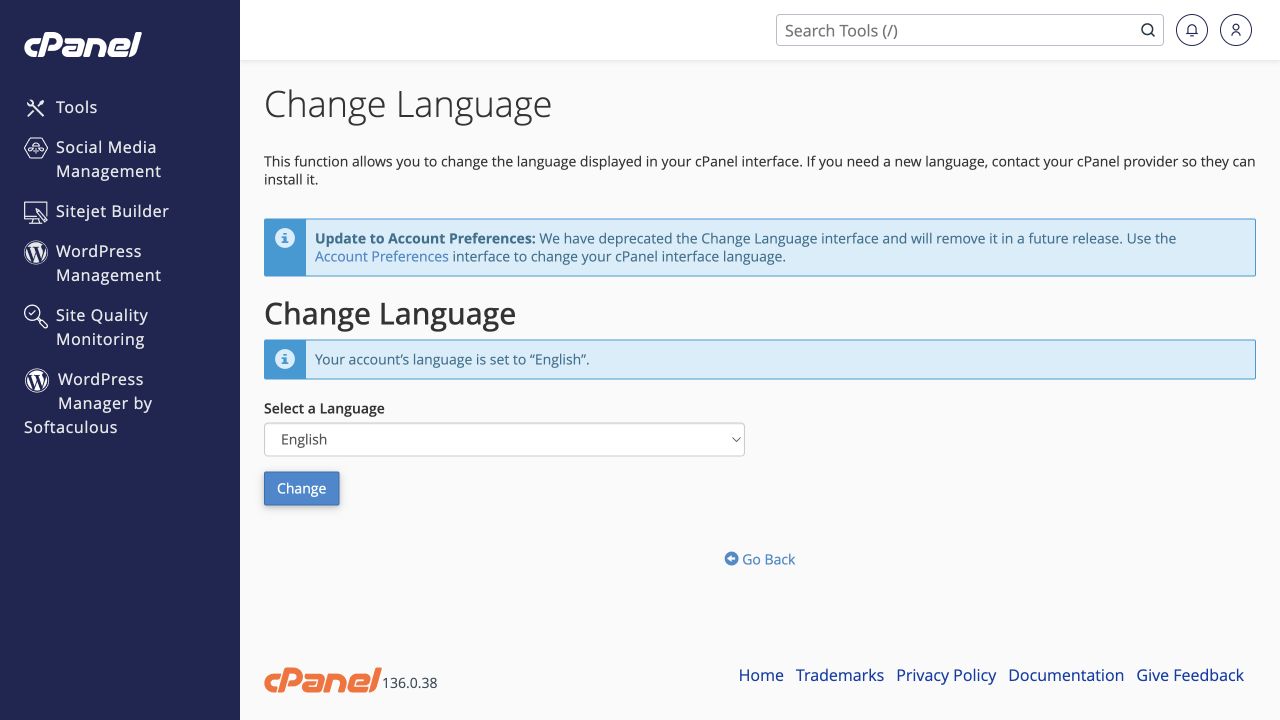1280x720 pixels.
Task: Follow the Account Preferences link
Action: pyautogui.click(x=381, y=256)
